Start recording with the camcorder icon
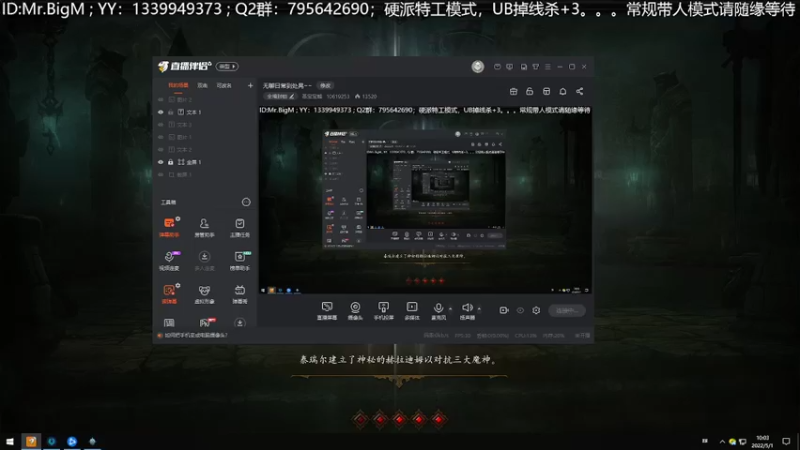Image resolution: width=800 pixels, height=450 pixels. (504, 310)
